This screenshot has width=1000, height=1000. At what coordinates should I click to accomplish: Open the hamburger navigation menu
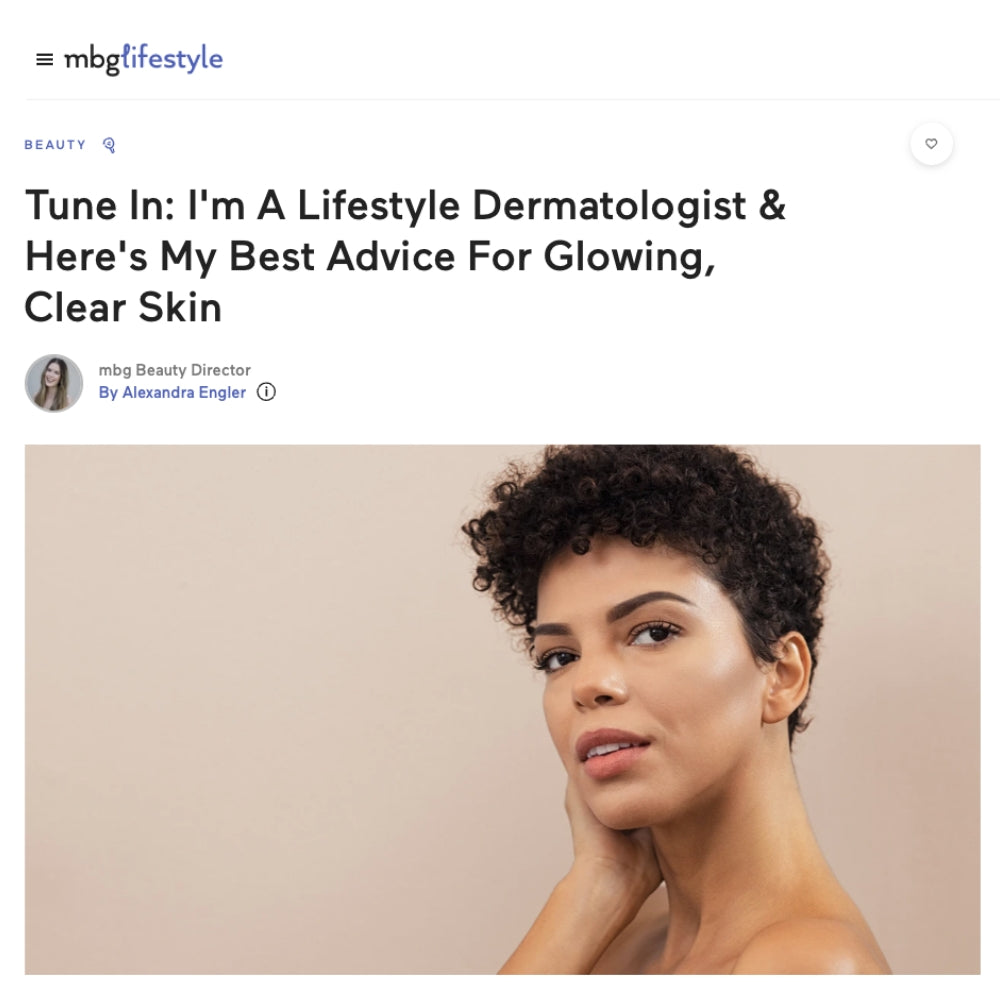[44, 59]
